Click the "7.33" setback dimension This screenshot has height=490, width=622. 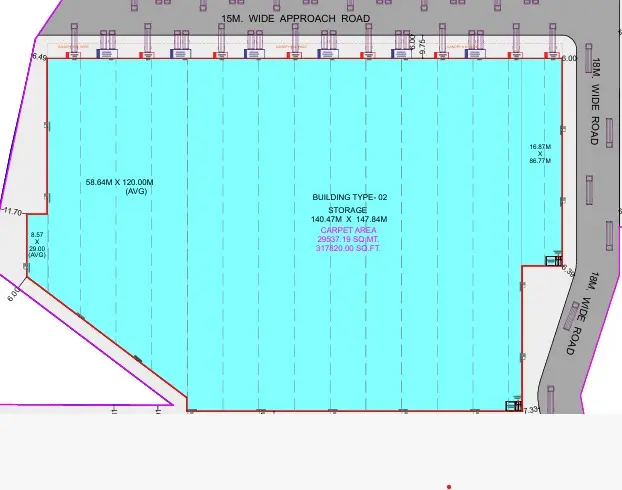[x=530, y=410]
